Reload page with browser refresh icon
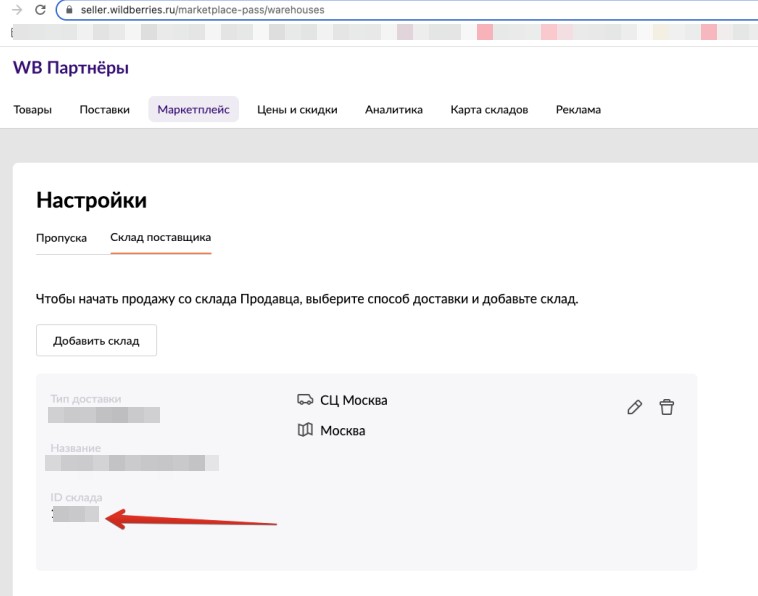 coord(40,10)
